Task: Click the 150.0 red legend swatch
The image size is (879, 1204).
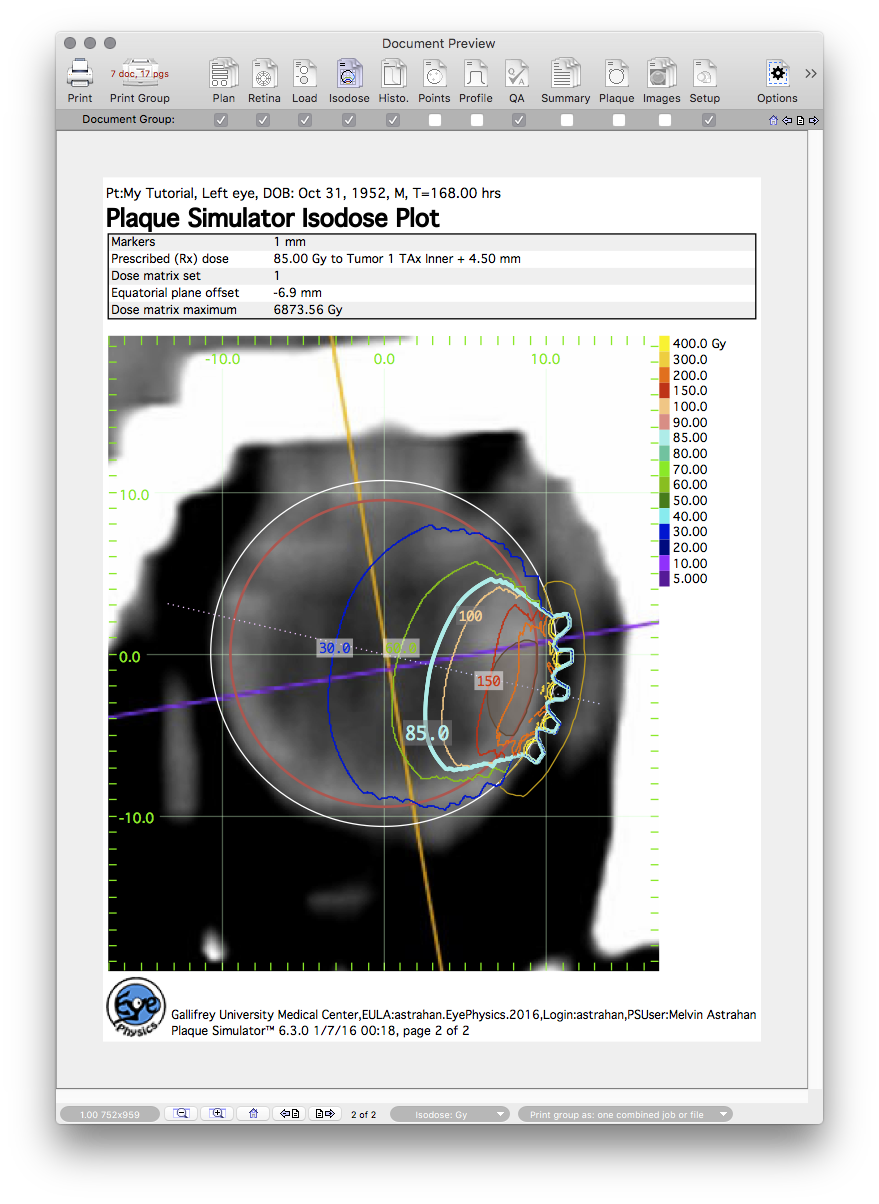Action: [665, 390]
